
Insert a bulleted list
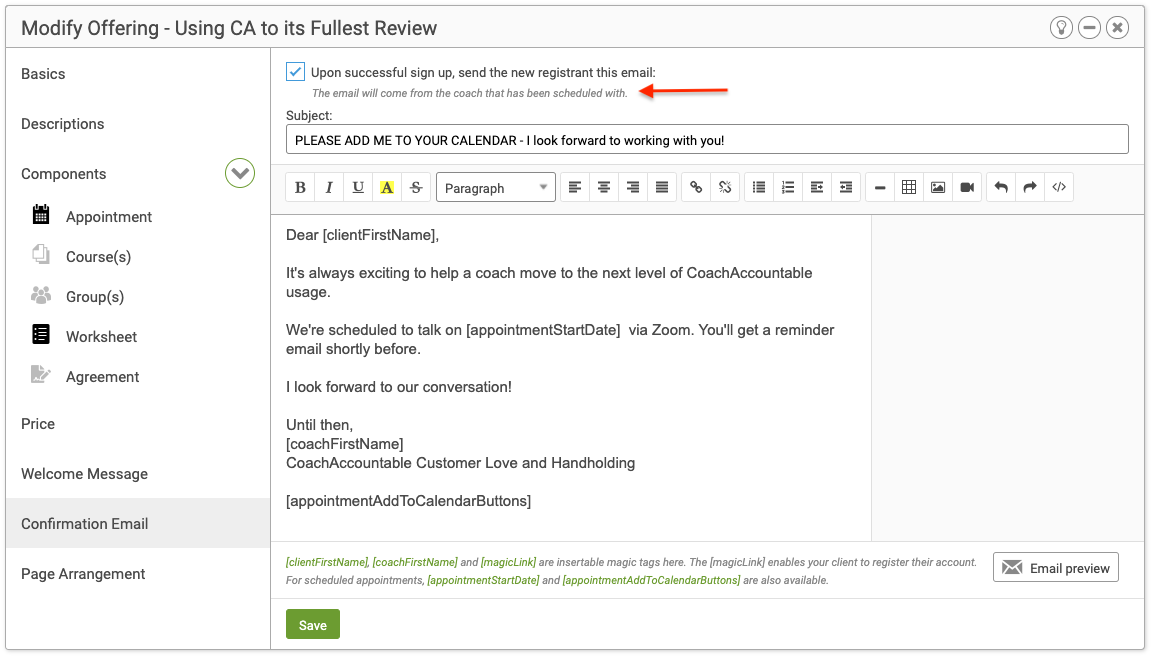coord(759,188)
